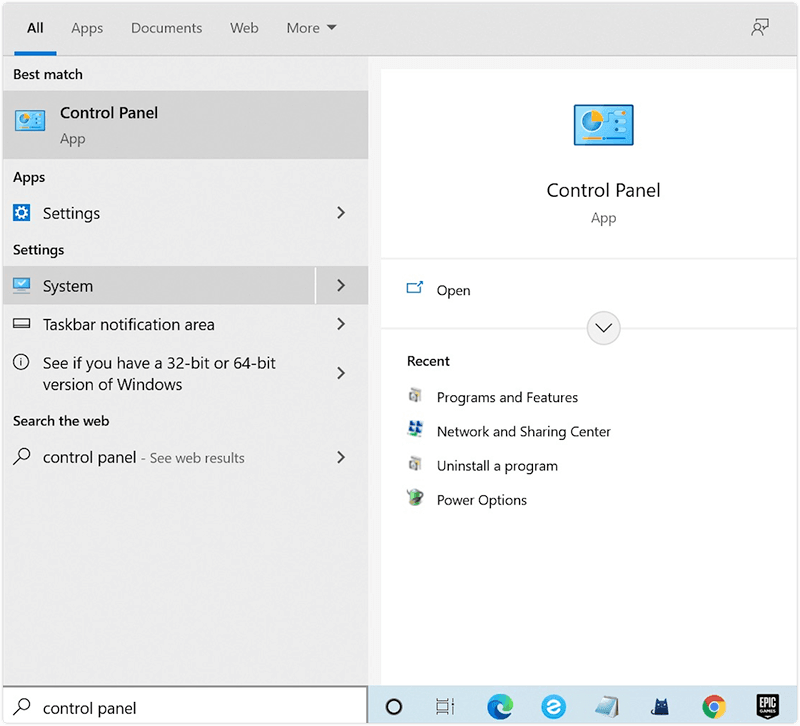Screen dimensions: 800x726
Task: Select 'control panel - See web results'
Action: pyautogui.click(x=159, y=457)
